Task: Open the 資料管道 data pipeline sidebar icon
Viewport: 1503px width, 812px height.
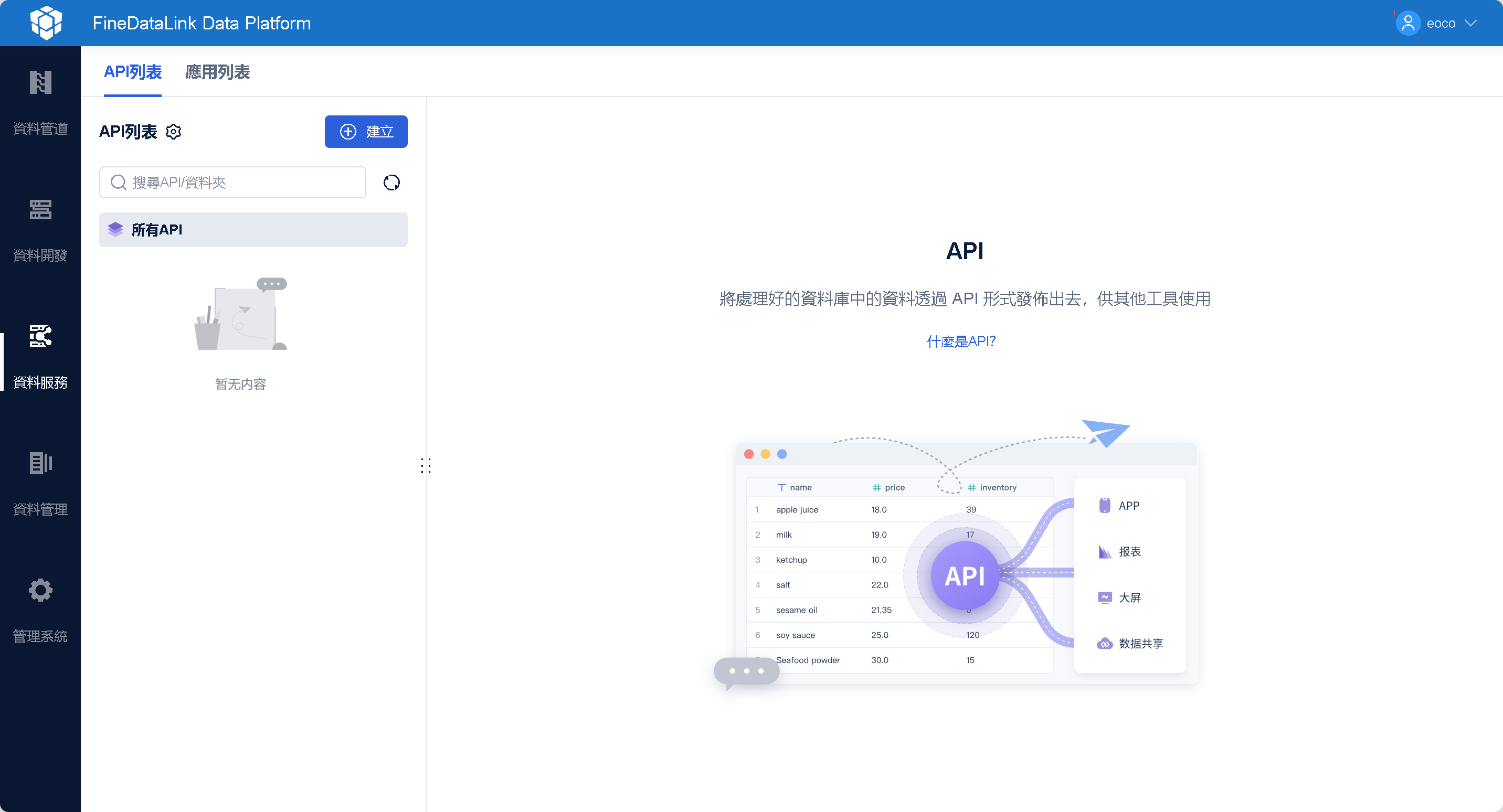Action: coord(40,83)
